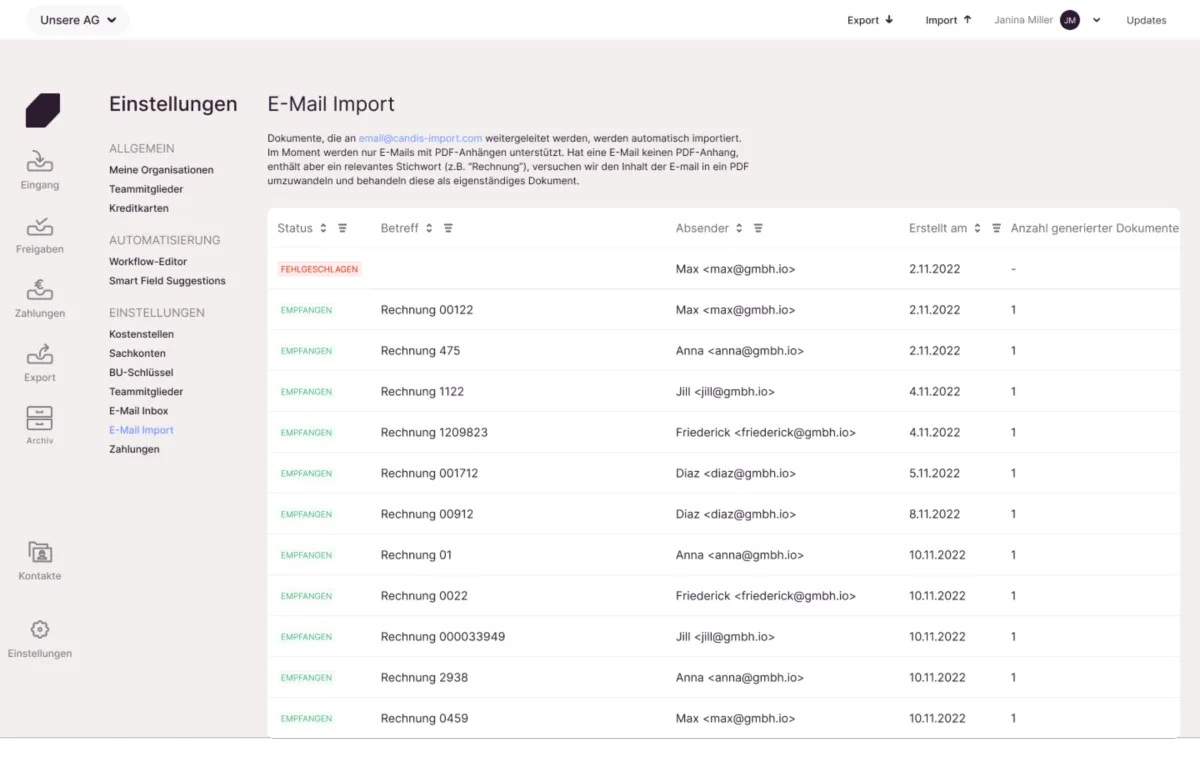
Task: Open Updates in the top bar
Action: point(1146,20)
